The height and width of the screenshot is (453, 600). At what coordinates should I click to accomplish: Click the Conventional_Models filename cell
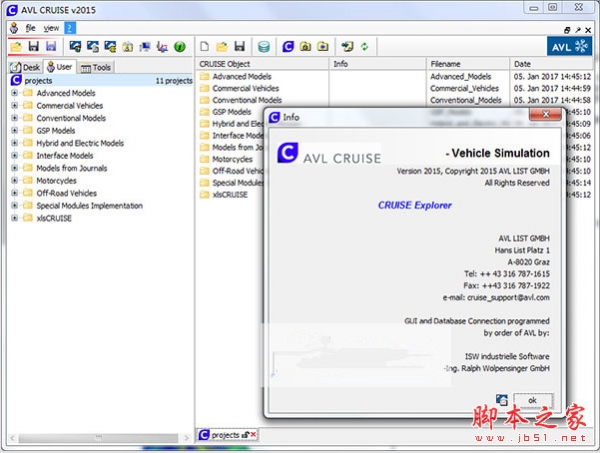[x=466, y=100]
